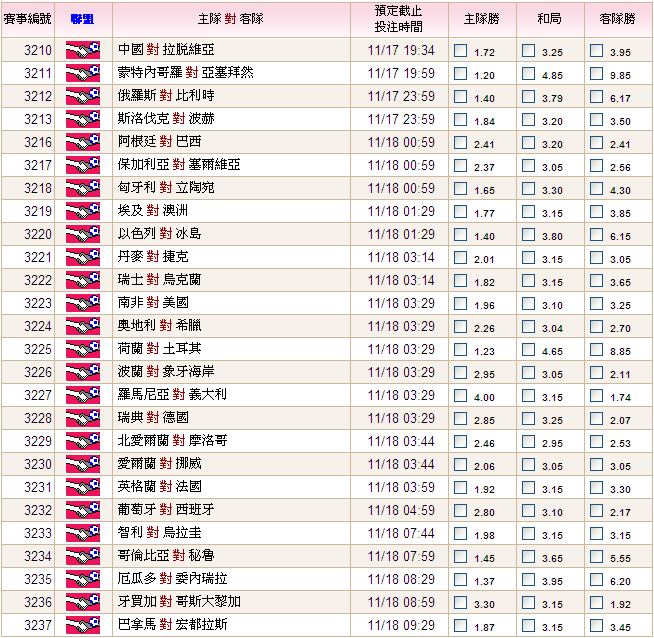The image size is (654, 638).
Task: Click the league icon for match 3231
Action: 83,487
